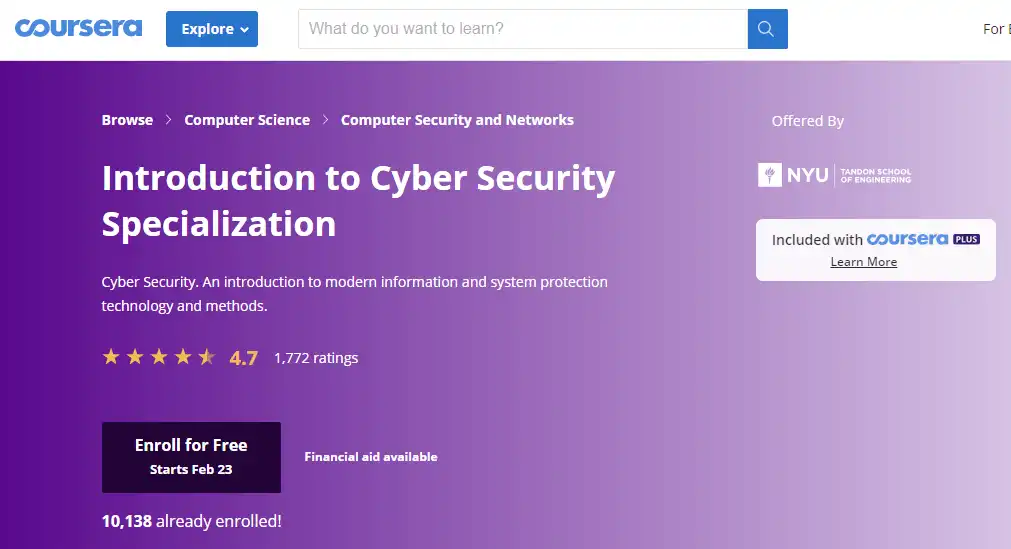Viewport: 1011px width, 549px height.
Task: Open Computer Science breadcrumb link
Action: point(247,120)
